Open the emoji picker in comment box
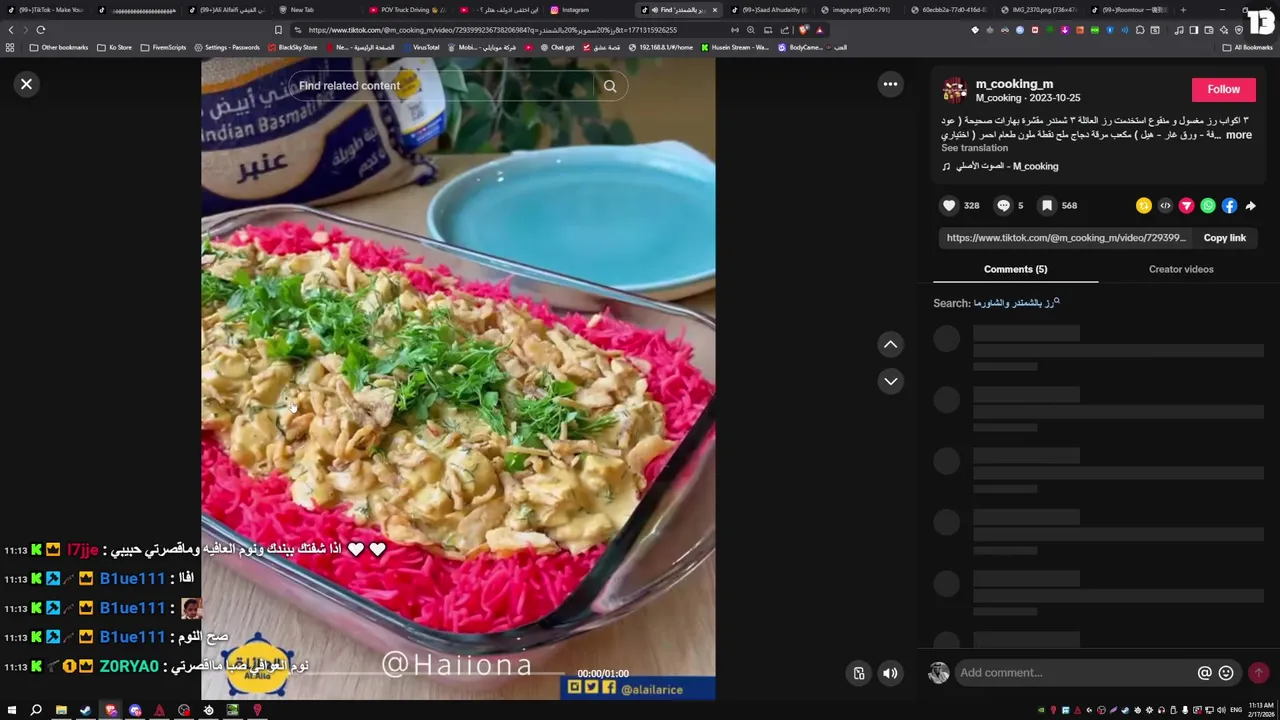Screen dimensions: 1280x720 (1226, 673)
